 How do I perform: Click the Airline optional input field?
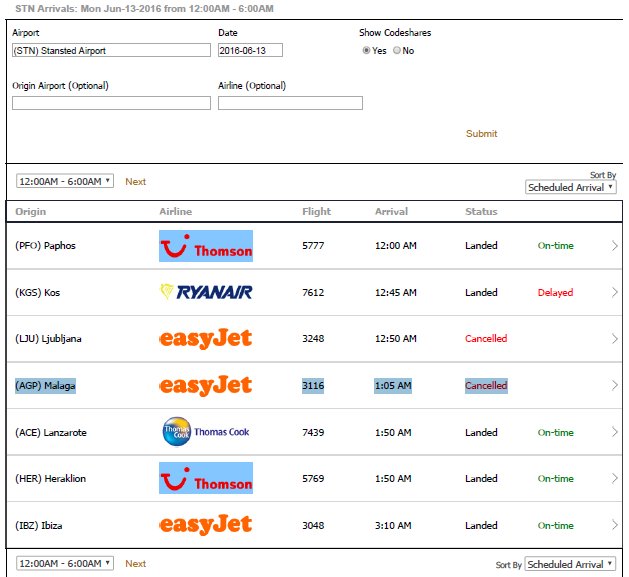pyautogui.click(x=290, y=103)
